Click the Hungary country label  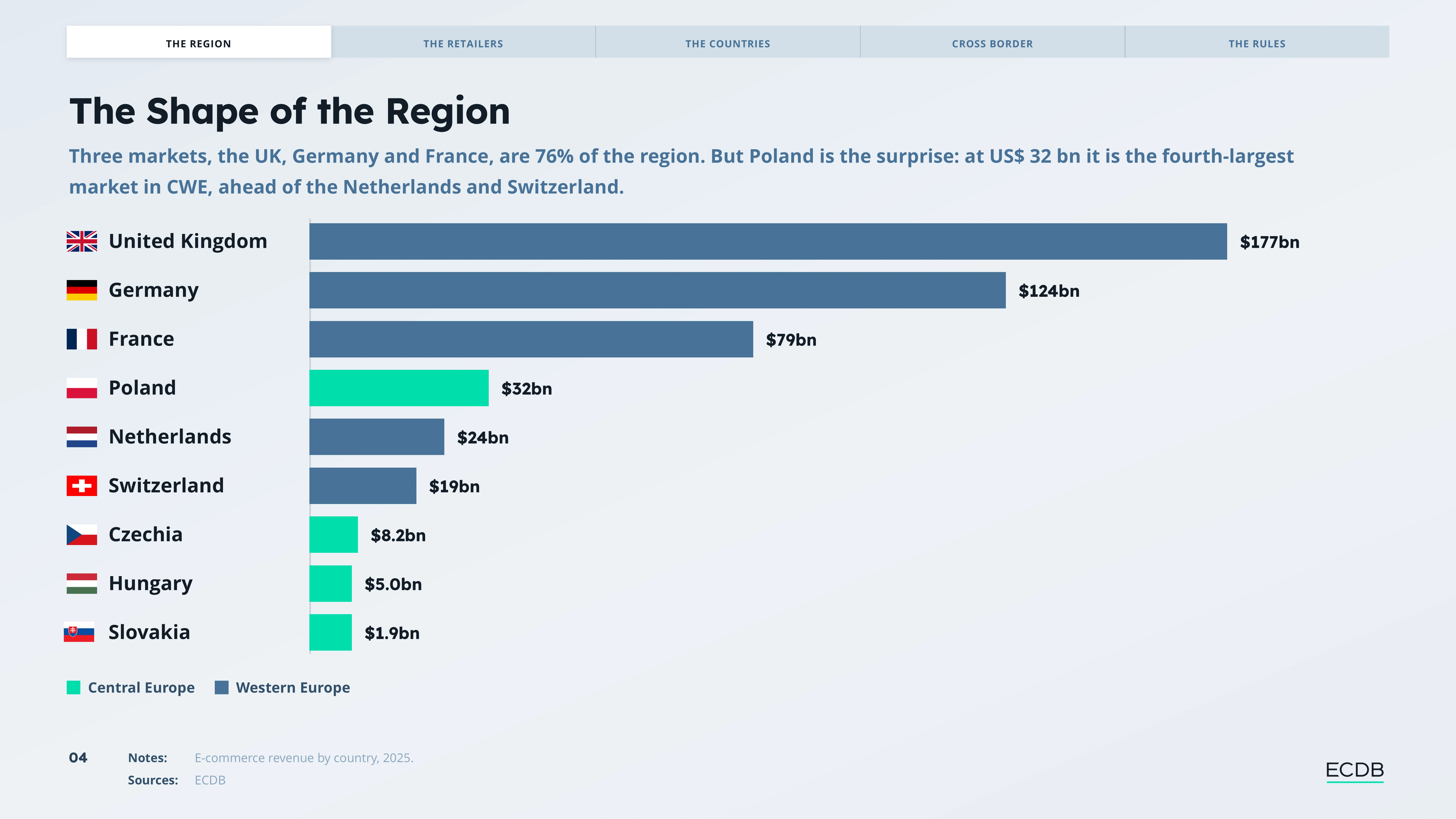pos(150,584)
